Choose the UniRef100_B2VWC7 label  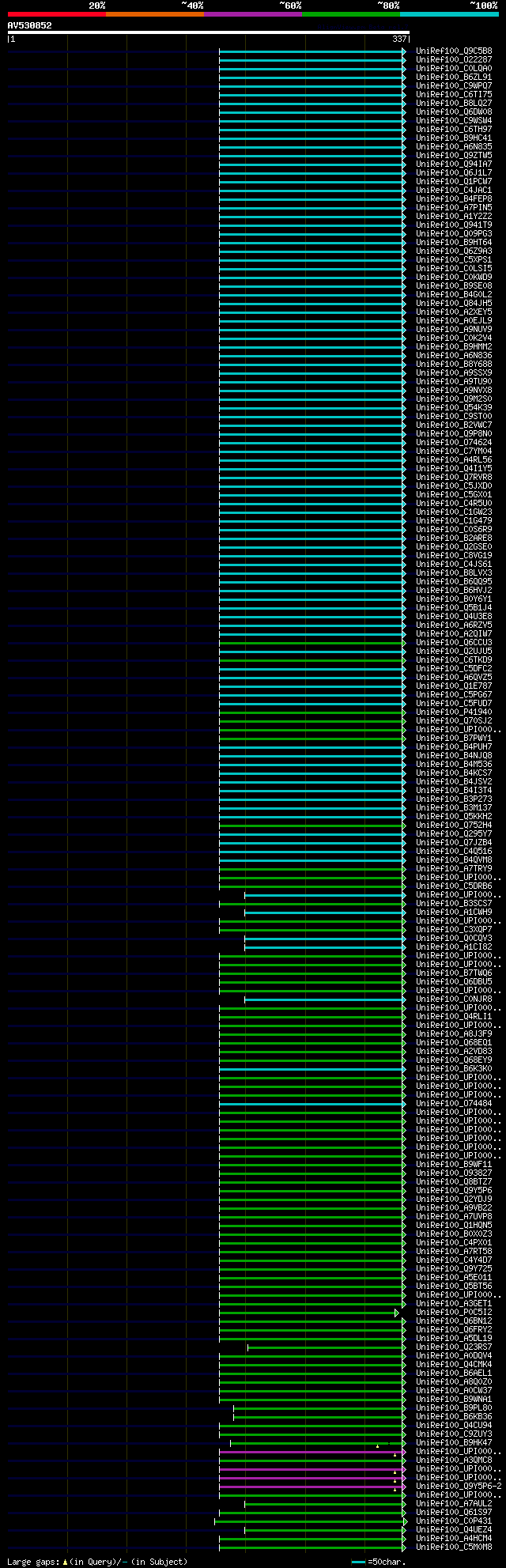(454, 425)
